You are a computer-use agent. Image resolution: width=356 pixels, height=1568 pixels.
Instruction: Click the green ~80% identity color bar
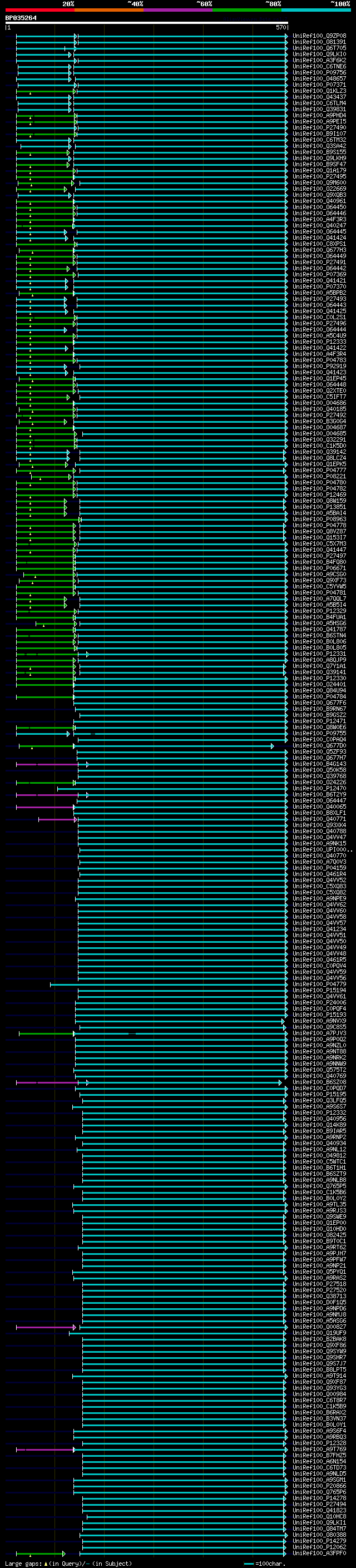pos(247,10)
